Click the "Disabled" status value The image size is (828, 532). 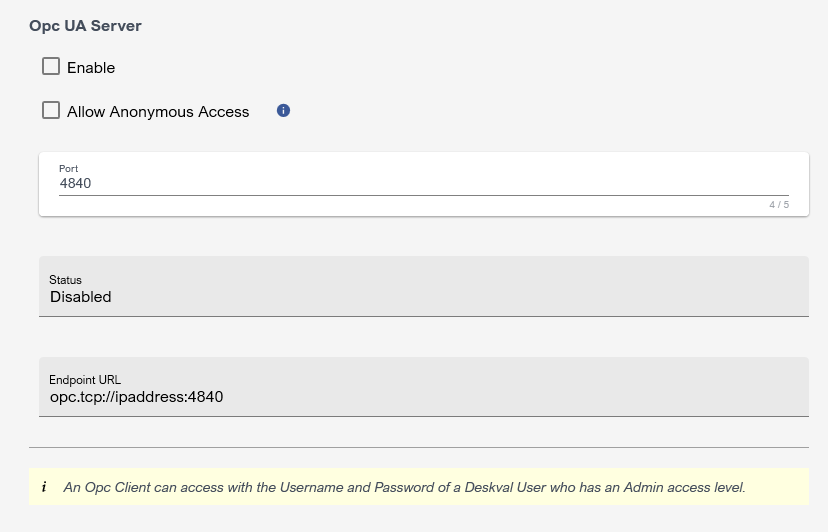pyautogui.click(x=81, y=297)
